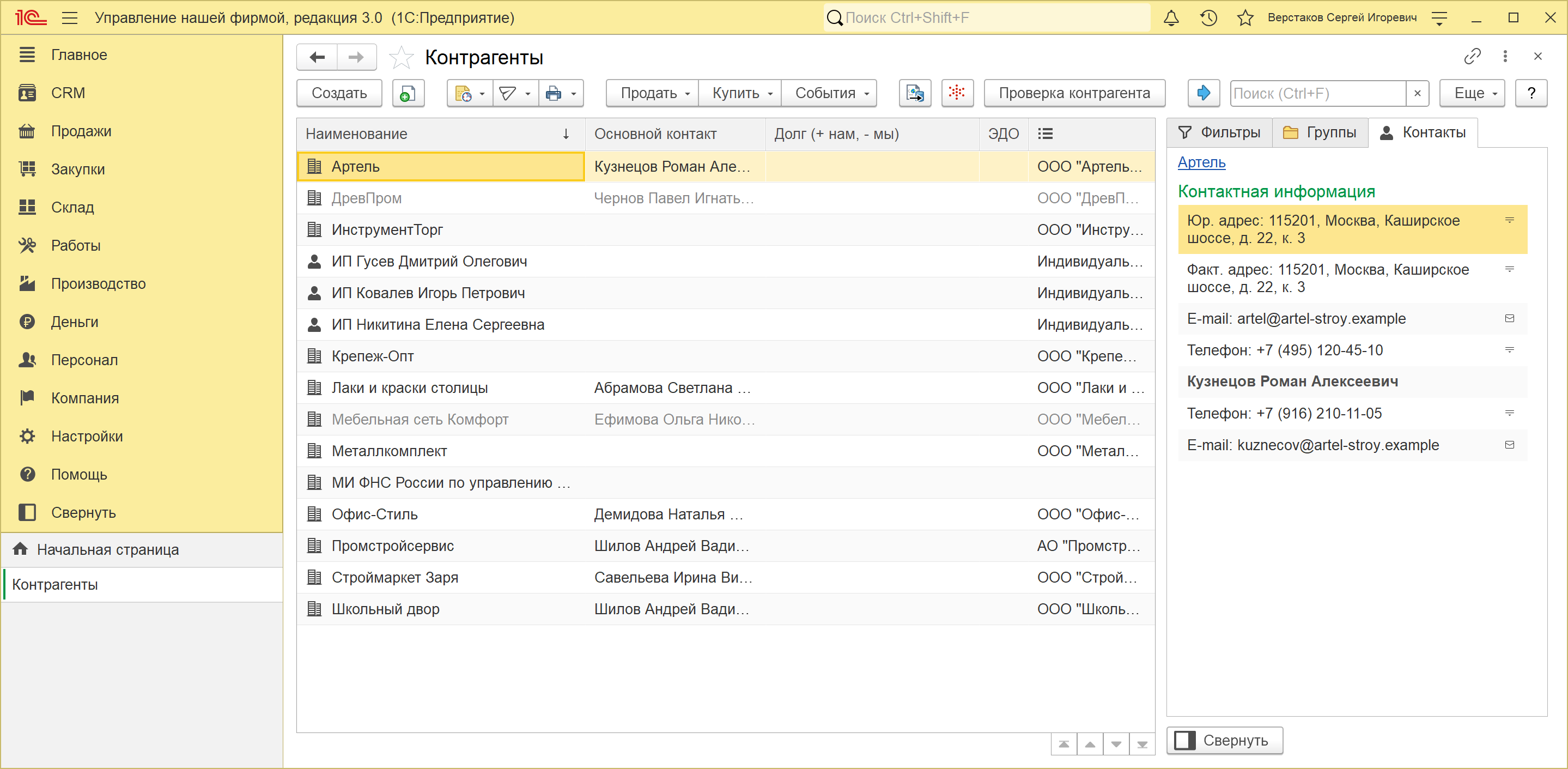Click icon beside Юр. адрес contact line
This screenshot has width=1568, height=769.
[x=1510, y=220]
